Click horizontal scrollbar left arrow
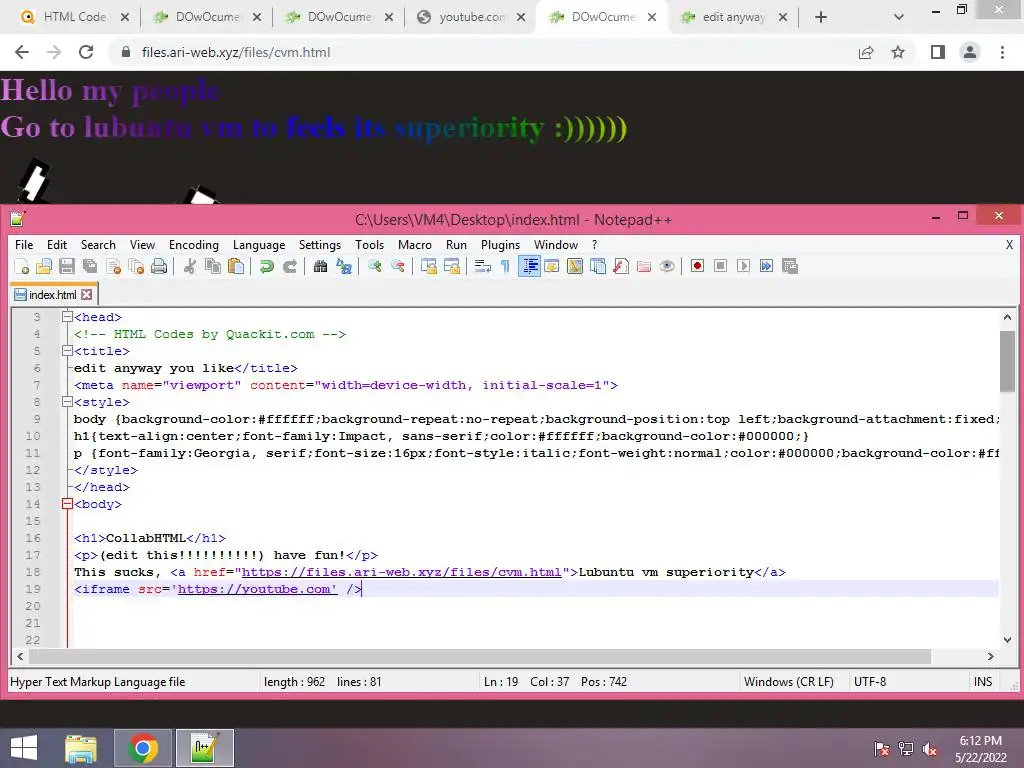 20,656
